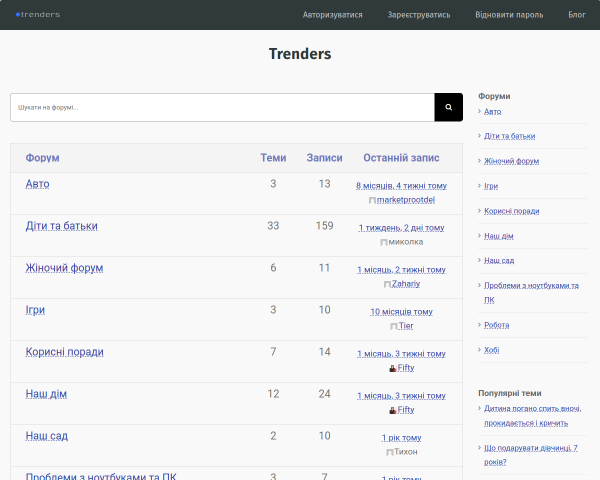The height and width of the screenshot is (480, 600).
Task: Click the Теми column header
Action: click(273, 158)
